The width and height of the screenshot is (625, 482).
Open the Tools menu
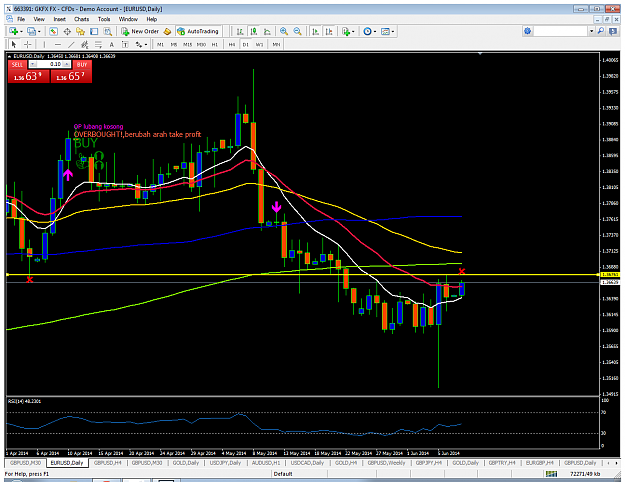click(104, 19)
